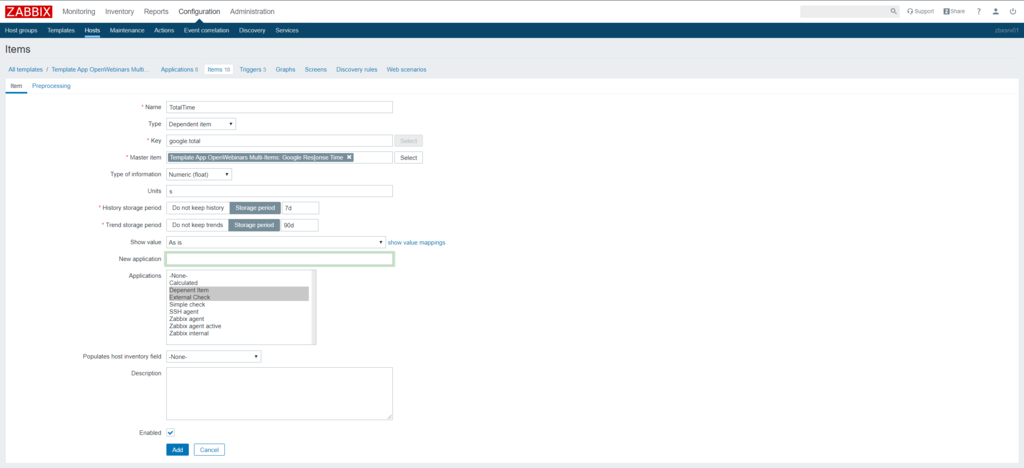The width and height of the screenshot is (1024, 468).
Task: Switch to the Preprocessing tab
Action: pyautogui.click(x=51, y=86)
